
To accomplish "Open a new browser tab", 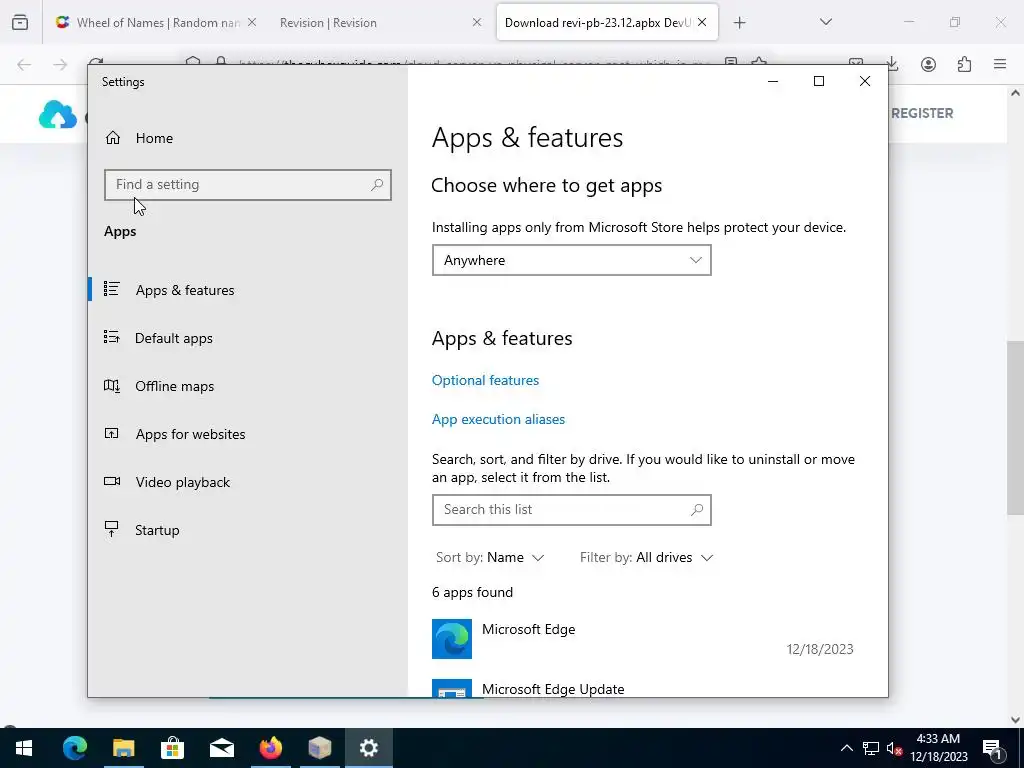I will [739, 23].
